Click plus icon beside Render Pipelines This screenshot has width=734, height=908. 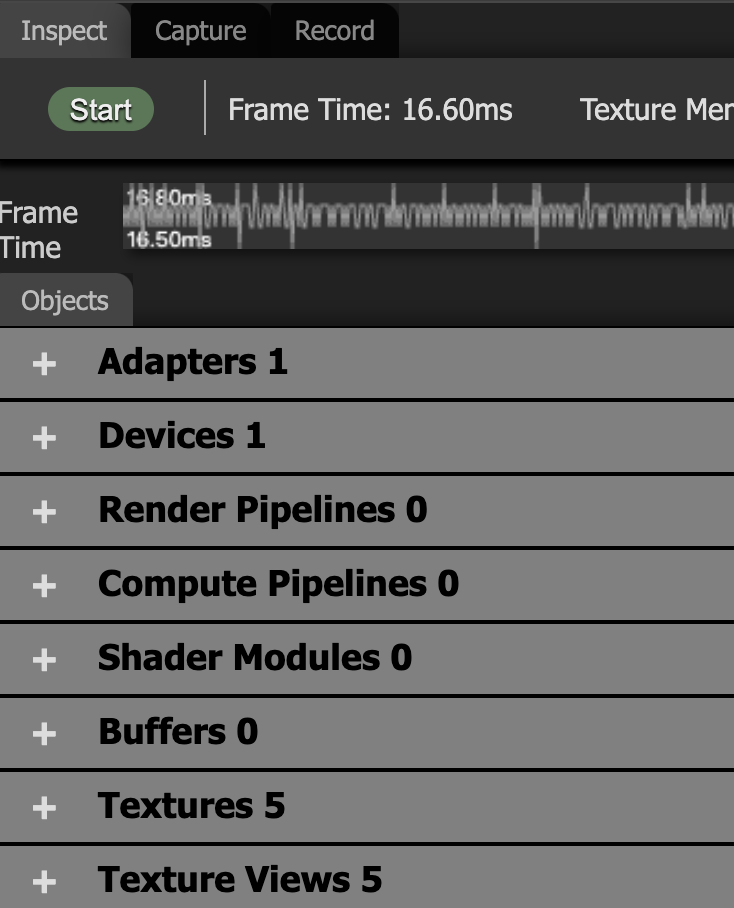[44, 511]
